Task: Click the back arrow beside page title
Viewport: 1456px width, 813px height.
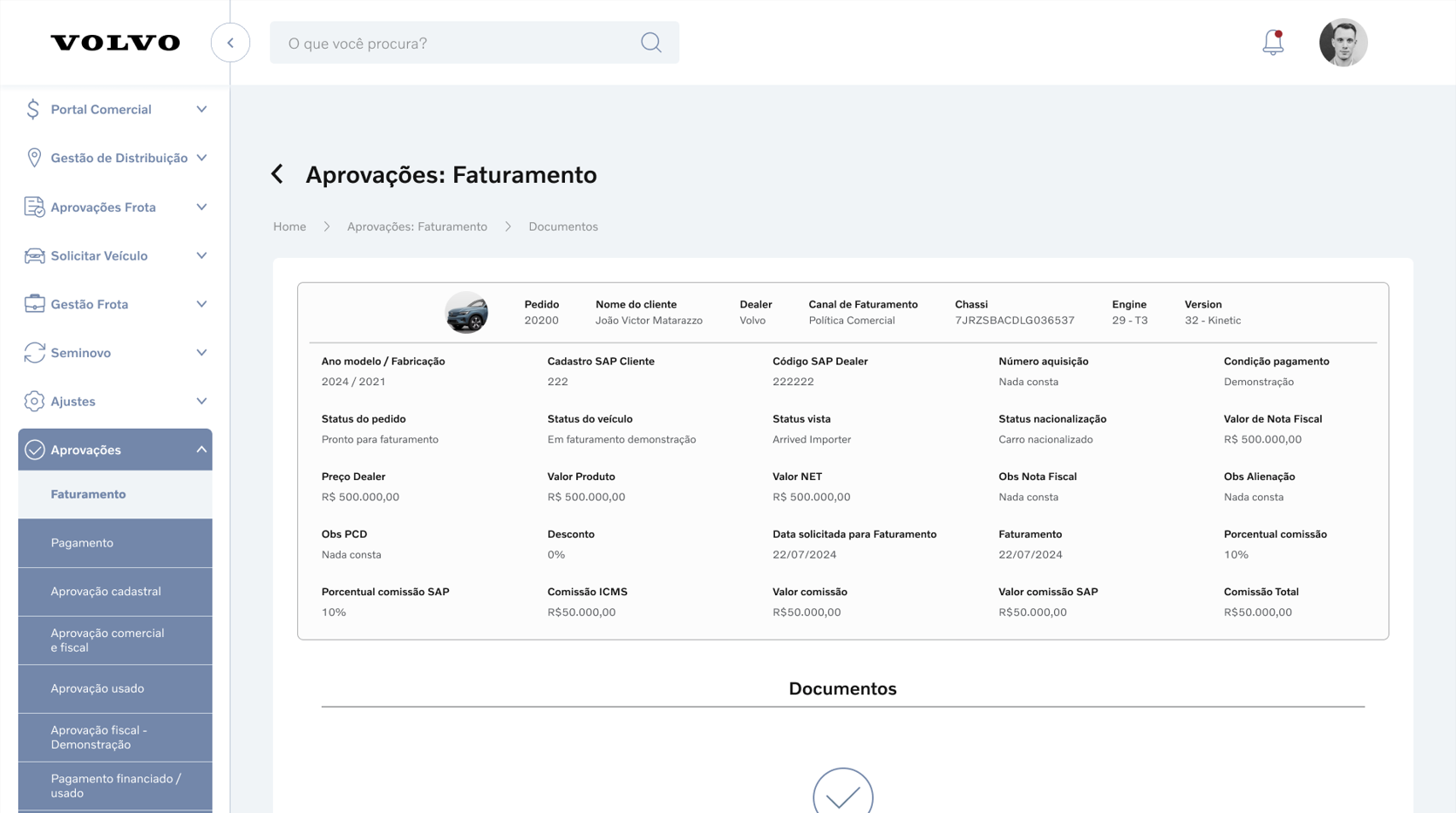Action: pyautogui.click(x=277, y=174)
